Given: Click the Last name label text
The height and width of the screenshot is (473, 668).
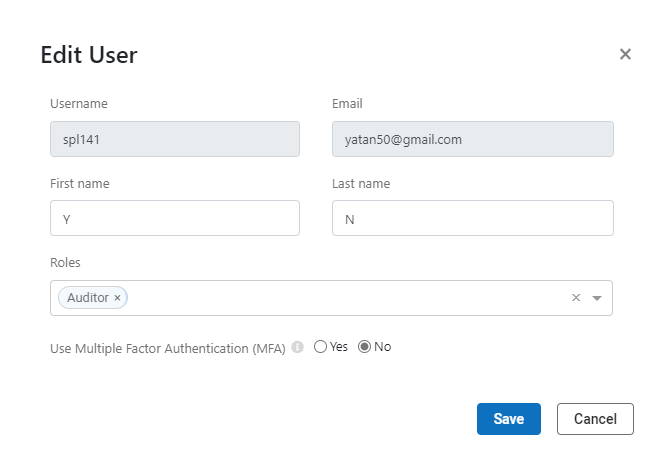Looking at the screenshot, I should 361,184.
